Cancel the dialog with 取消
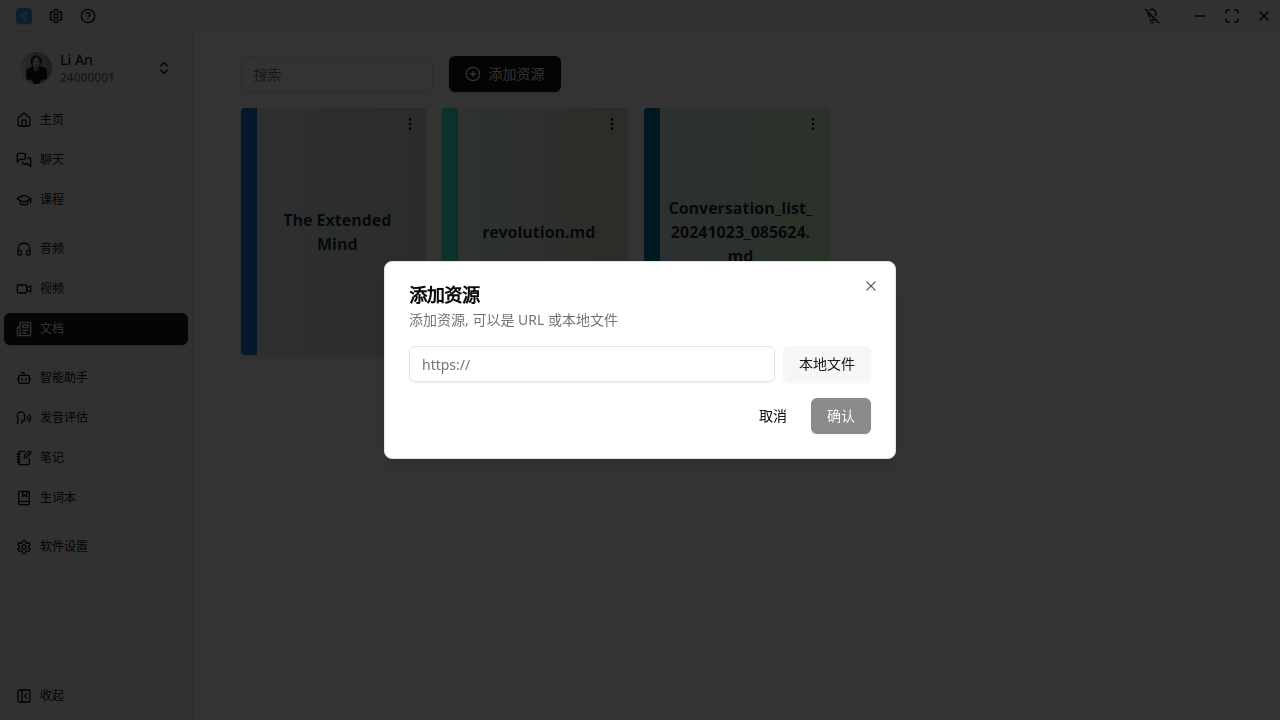This screenshot has height=720, width=1280. click(772, 416)
